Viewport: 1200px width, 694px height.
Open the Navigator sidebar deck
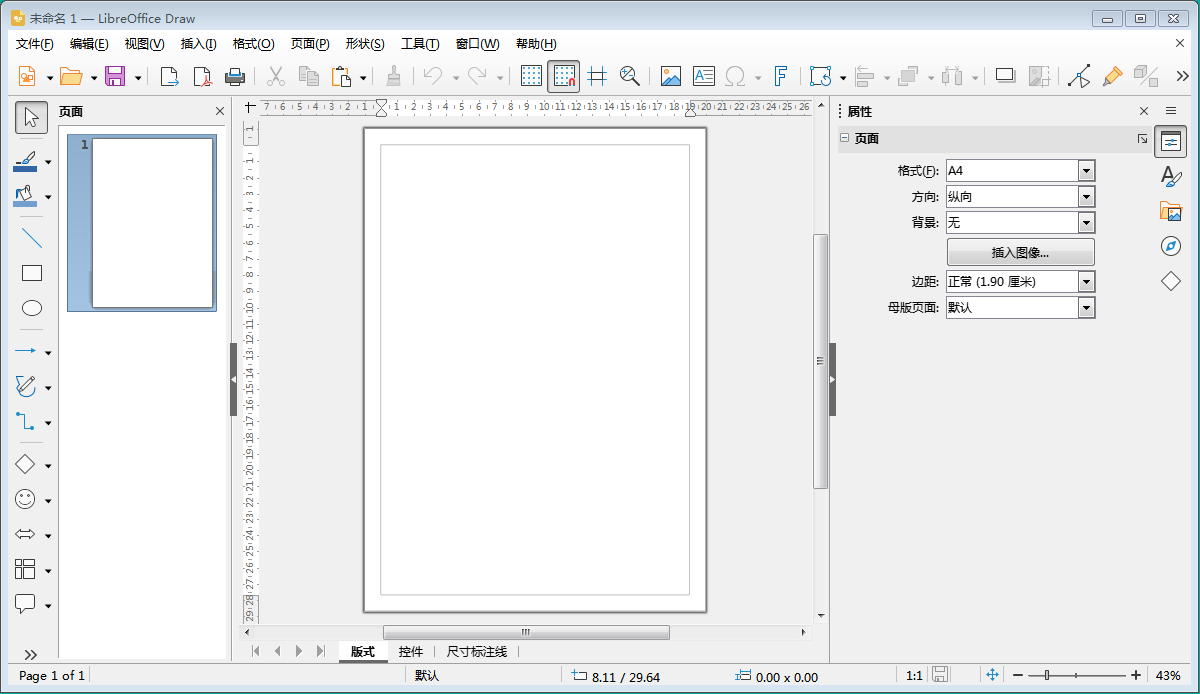1170,246
